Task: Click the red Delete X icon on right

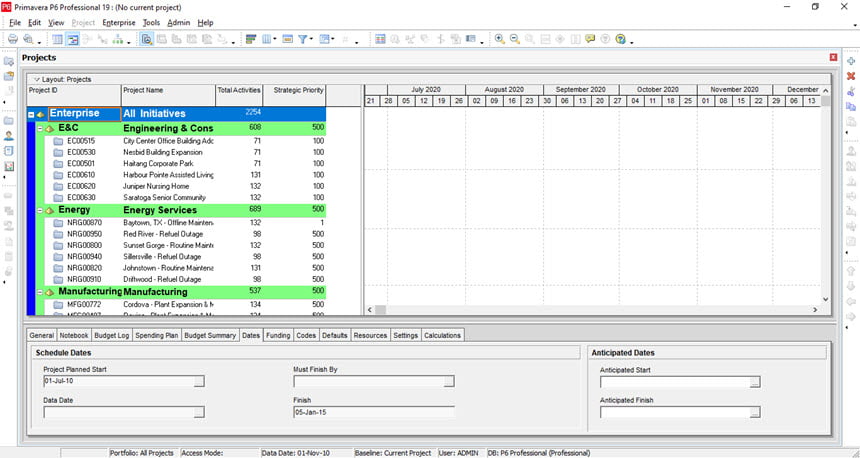Action: [851, 76]
